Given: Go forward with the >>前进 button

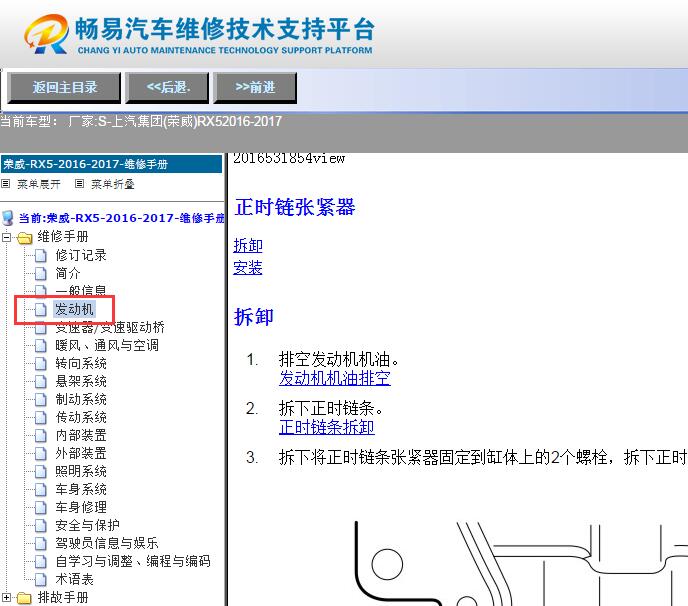Looking at the screenshot, I should pyautogui.click(x=255, y=88).
